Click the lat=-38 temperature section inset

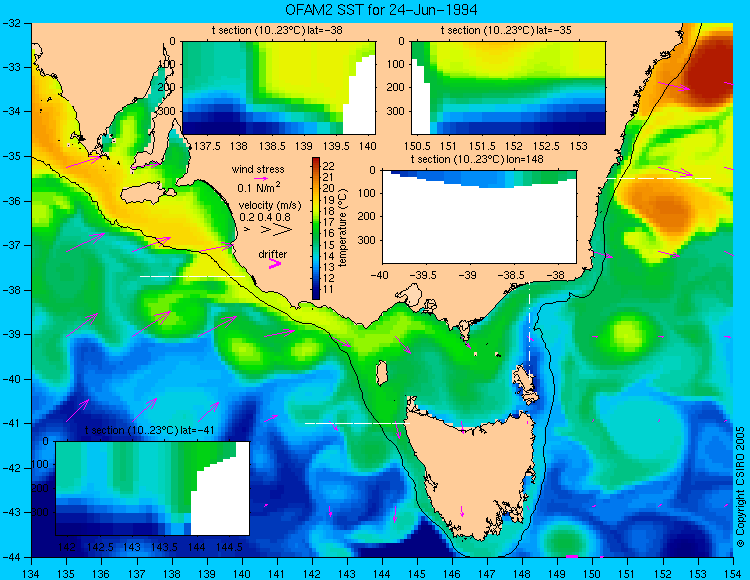click(x=279, y=88)
